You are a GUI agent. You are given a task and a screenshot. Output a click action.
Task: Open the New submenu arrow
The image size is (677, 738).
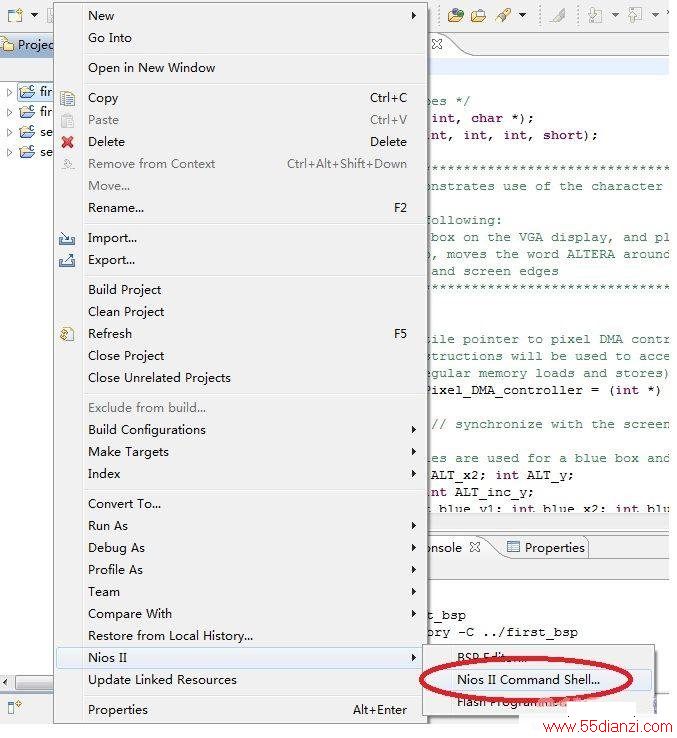pos(413,16)
